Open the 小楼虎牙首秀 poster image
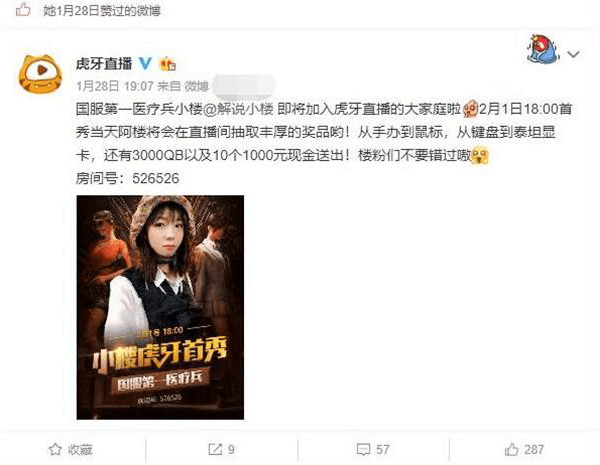600x465 pixels. 160,307
